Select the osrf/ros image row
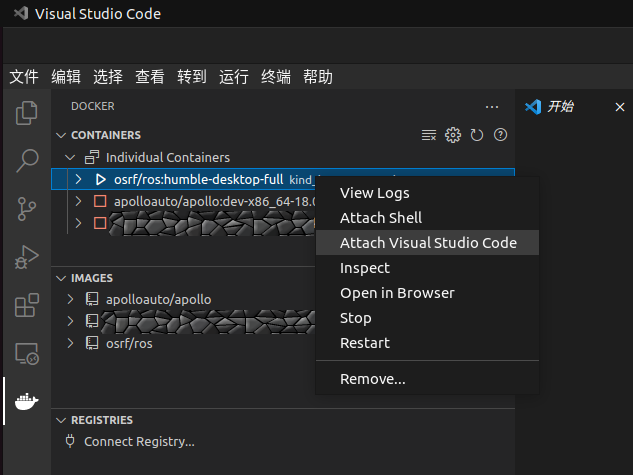 coord(184,343)
